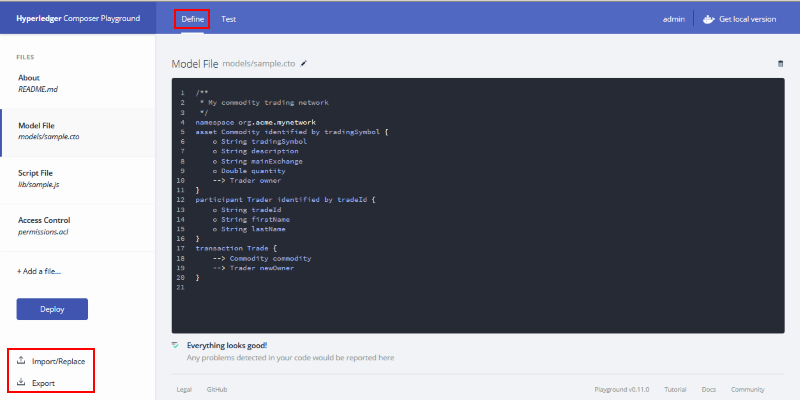
Task: Click Get local version link
Action: click(747, 19)
